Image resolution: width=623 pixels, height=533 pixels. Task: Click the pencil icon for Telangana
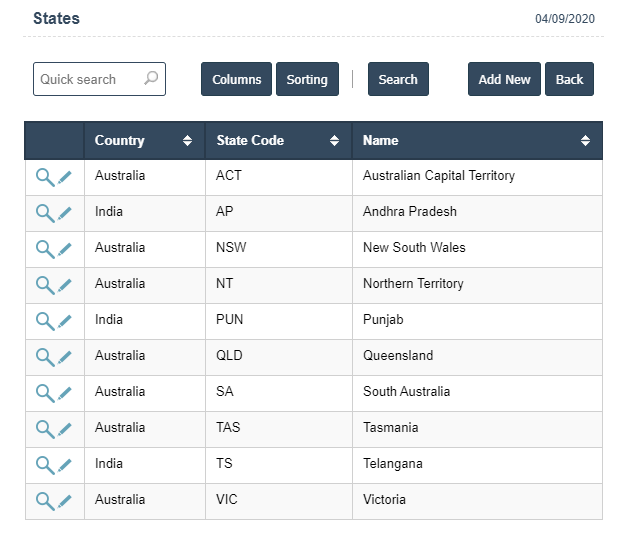pyautogui.click(x=65, y=465)
